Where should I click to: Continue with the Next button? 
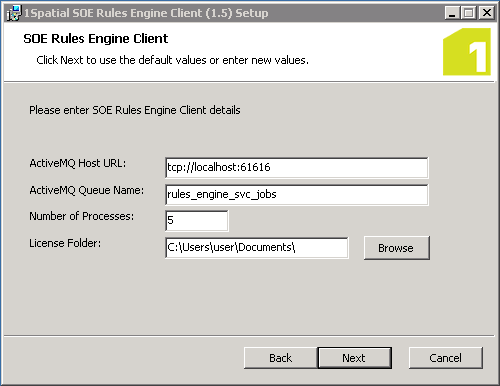pos(354,358)
